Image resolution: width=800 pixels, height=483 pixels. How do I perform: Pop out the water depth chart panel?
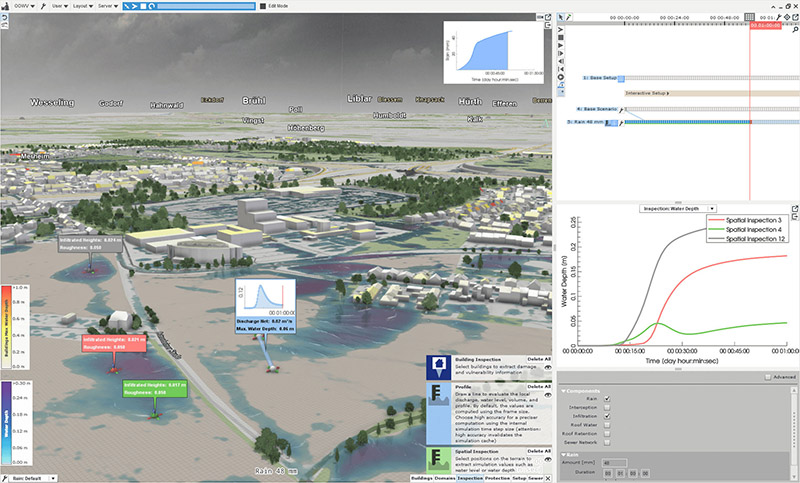tap(795, 209)
